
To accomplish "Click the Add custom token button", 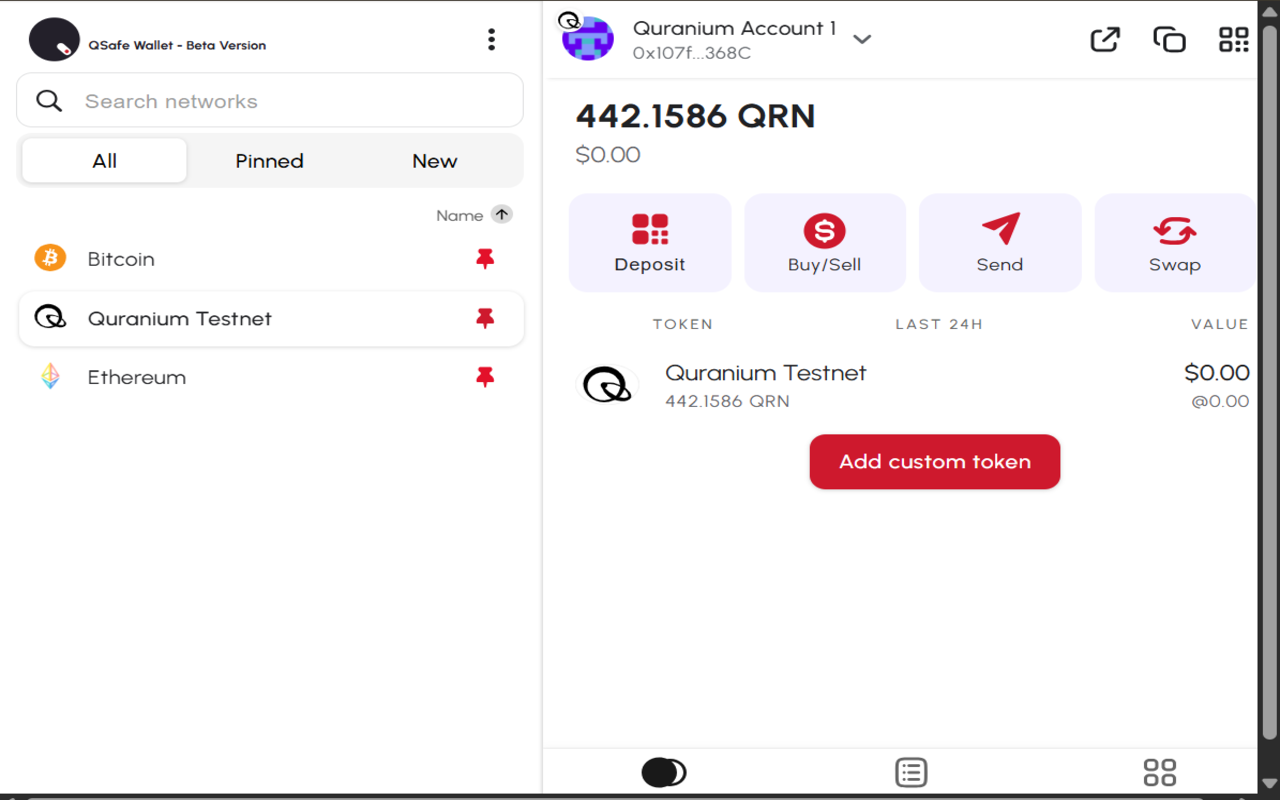I will [934, 461].
